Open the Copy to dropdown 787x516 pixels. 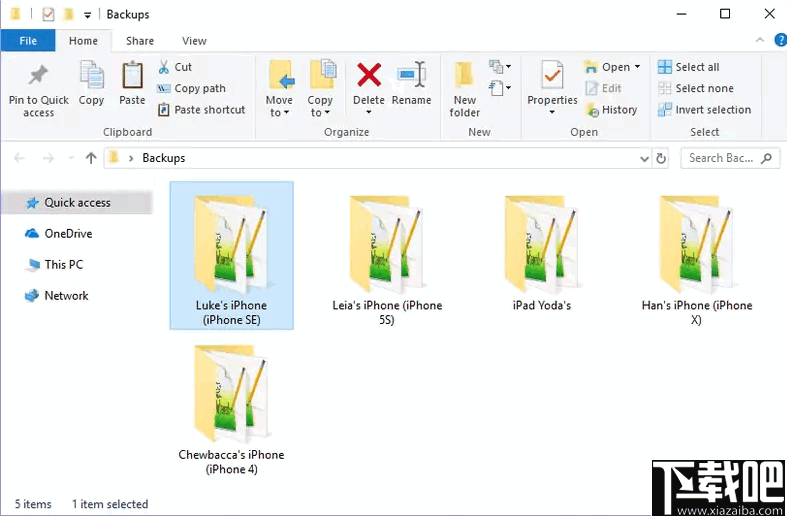[x=320, y=88]
